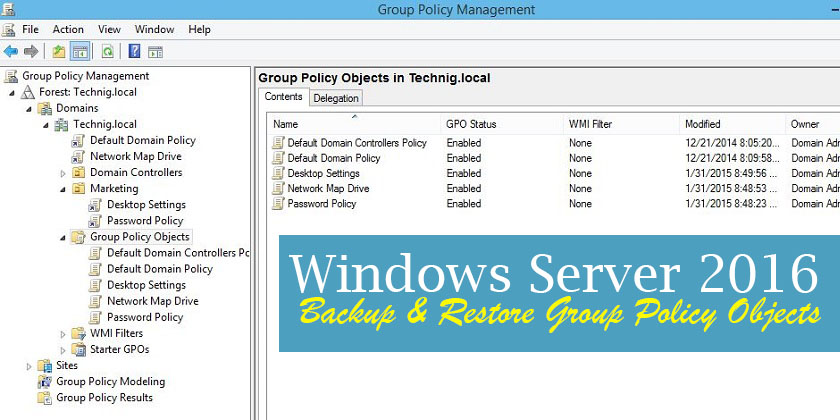Expand the Sites tree node

pyautogui.click(x=29, y=366)
